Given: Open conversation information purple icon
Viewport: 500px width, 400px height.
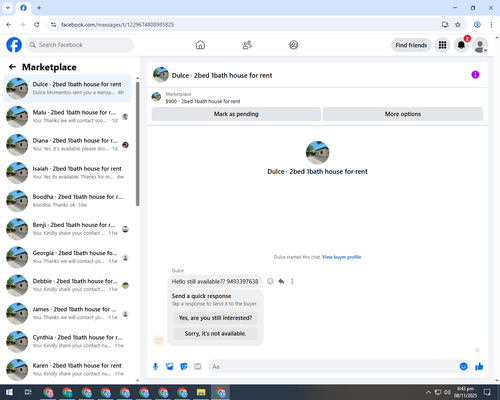Looking at the screenshot, I should (x=475, y=75).
